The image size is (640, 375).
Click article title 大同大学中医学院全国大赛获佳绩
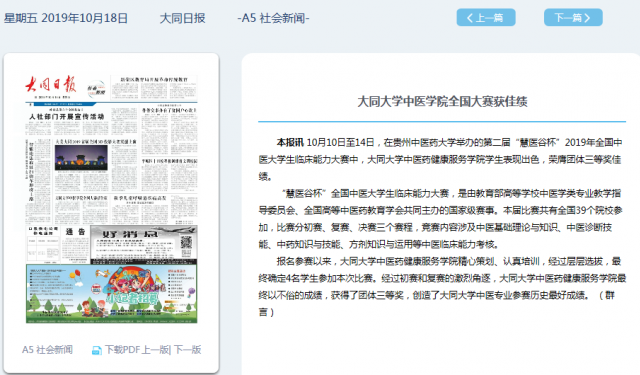pos(442,101)
